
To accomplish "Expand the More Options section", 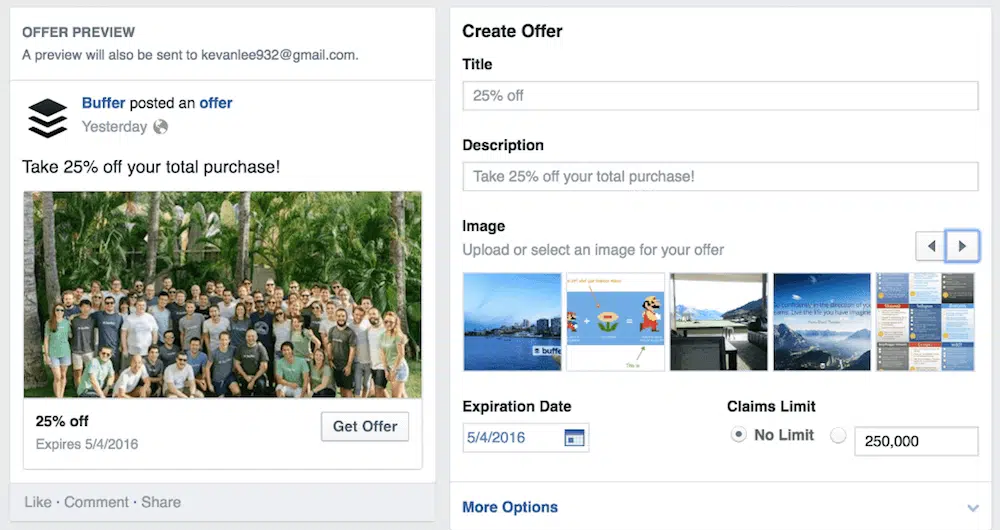I will 510,507.
